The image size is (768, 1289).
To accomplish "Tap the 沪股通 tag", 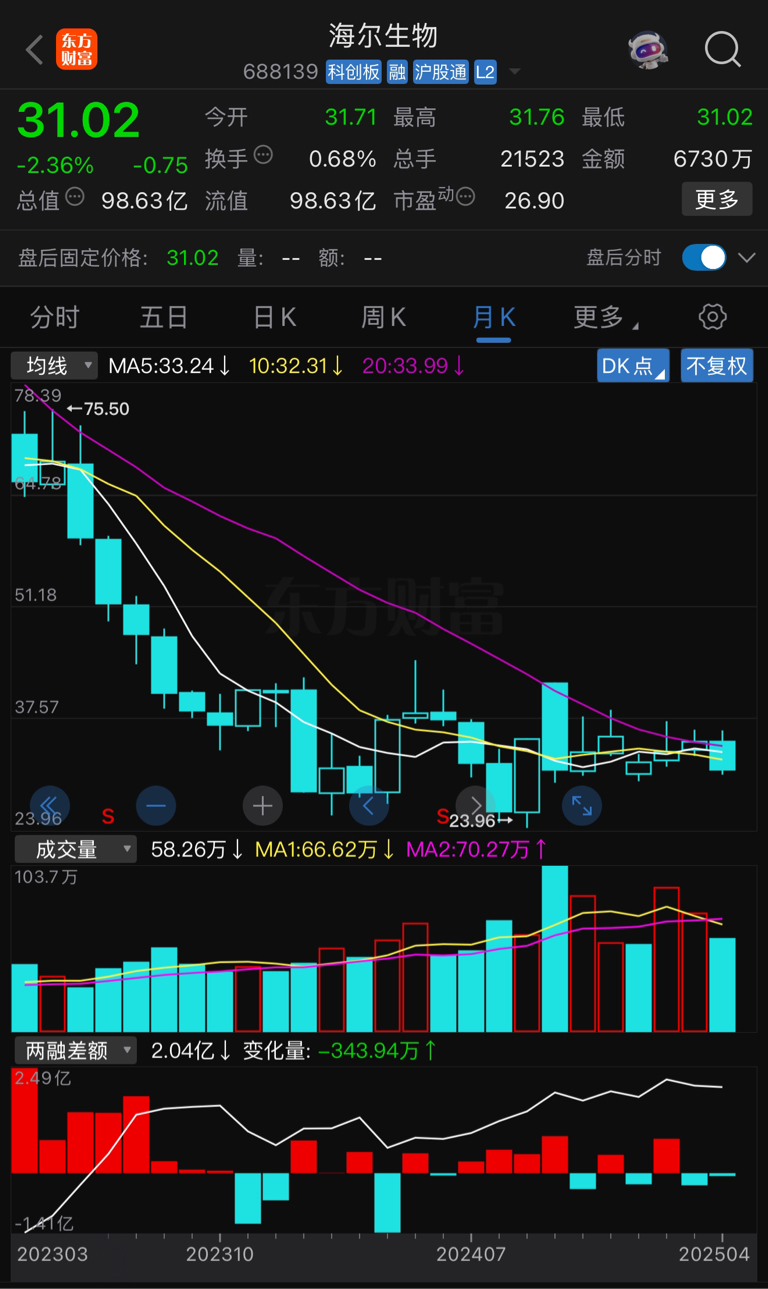I will 440,72.
